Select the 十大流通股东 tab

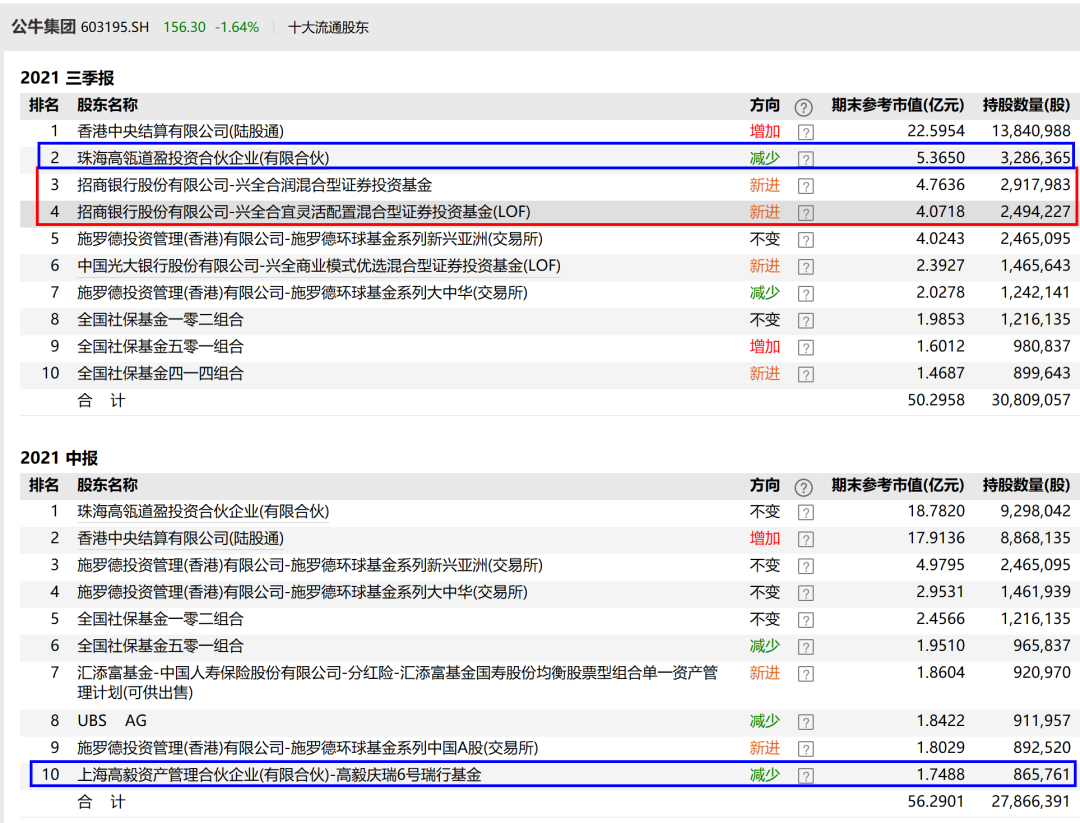click(x=328, y=28)
